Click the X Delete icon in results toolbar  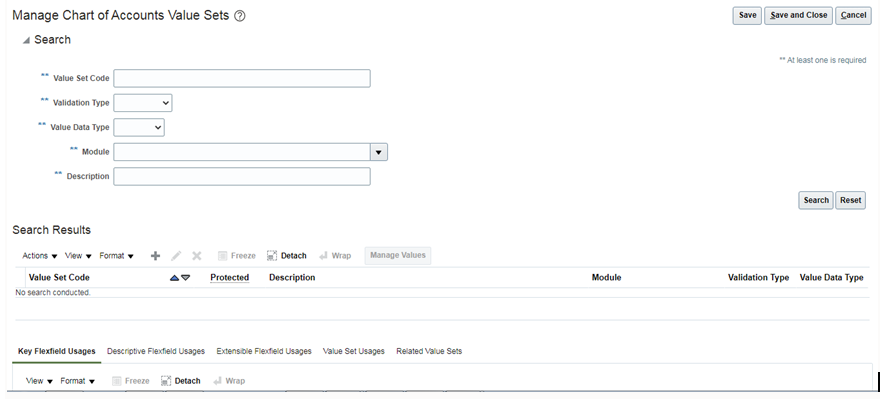197,256
